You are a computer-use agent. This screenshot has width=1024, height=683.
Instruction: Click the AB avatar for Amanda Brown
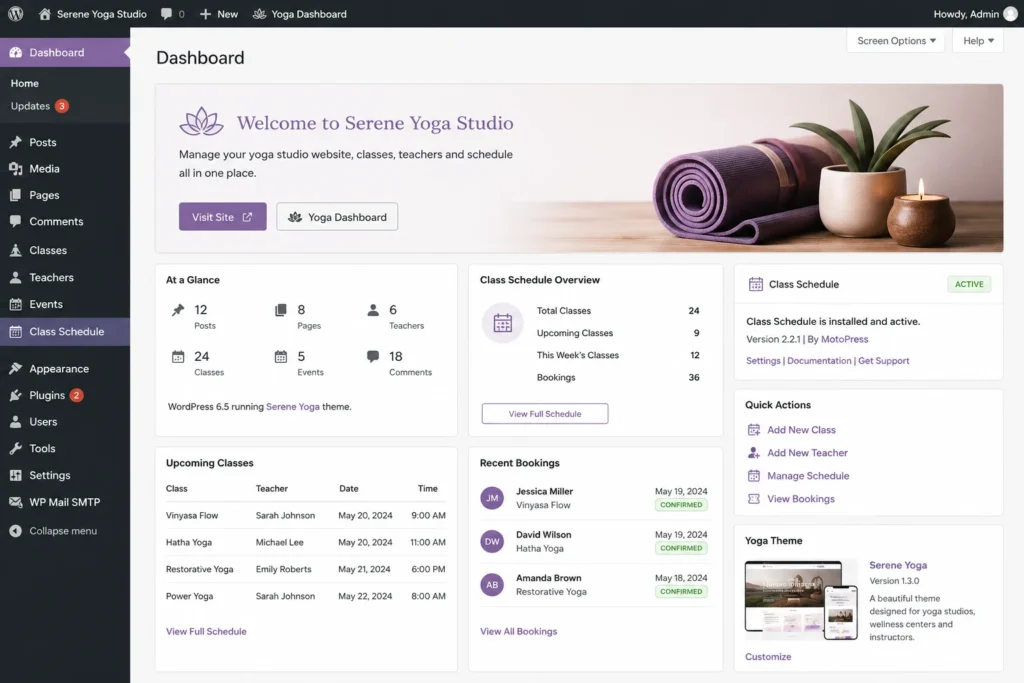pyautogui.click(x=492, y=584)
